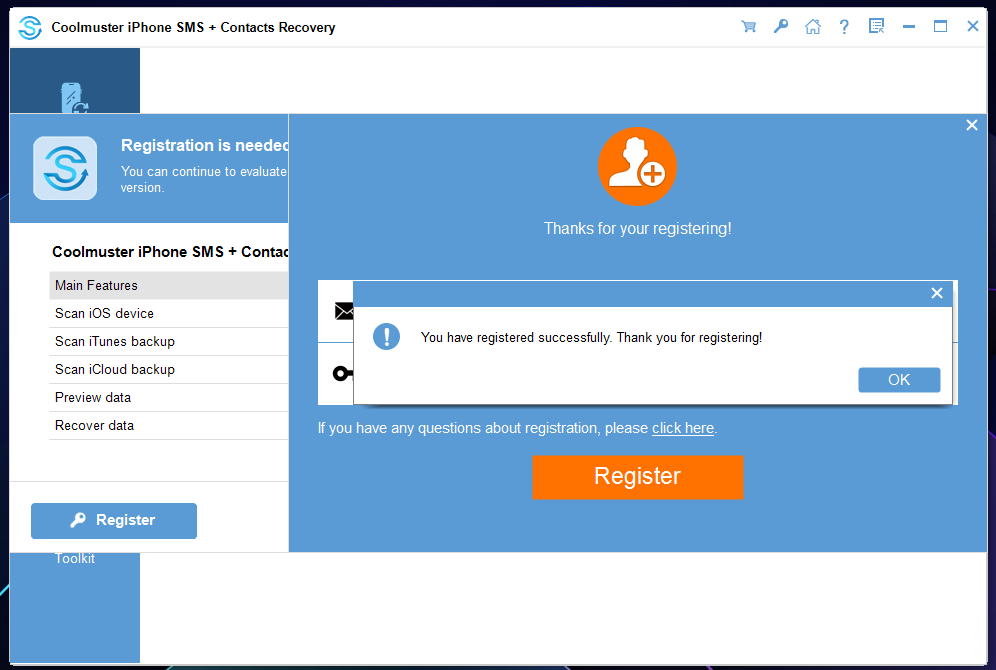Choose Scan iTunes backup item
The height and width of the screenshot is (670, 996).
click(x=168, y=341)
